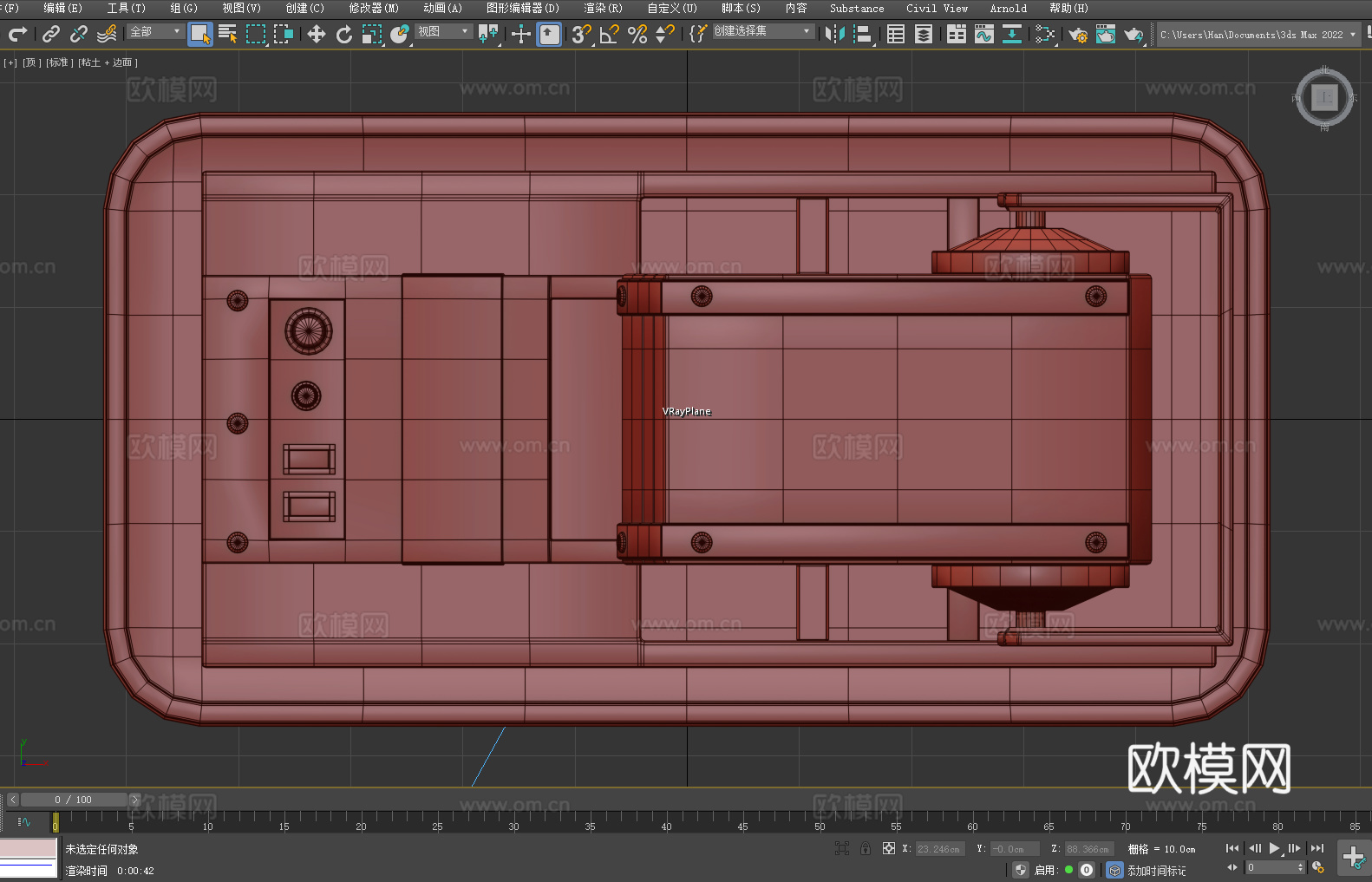1372x882 pixels.
Task: Open the 渲染(R) menu
Action: pos(603,8)
